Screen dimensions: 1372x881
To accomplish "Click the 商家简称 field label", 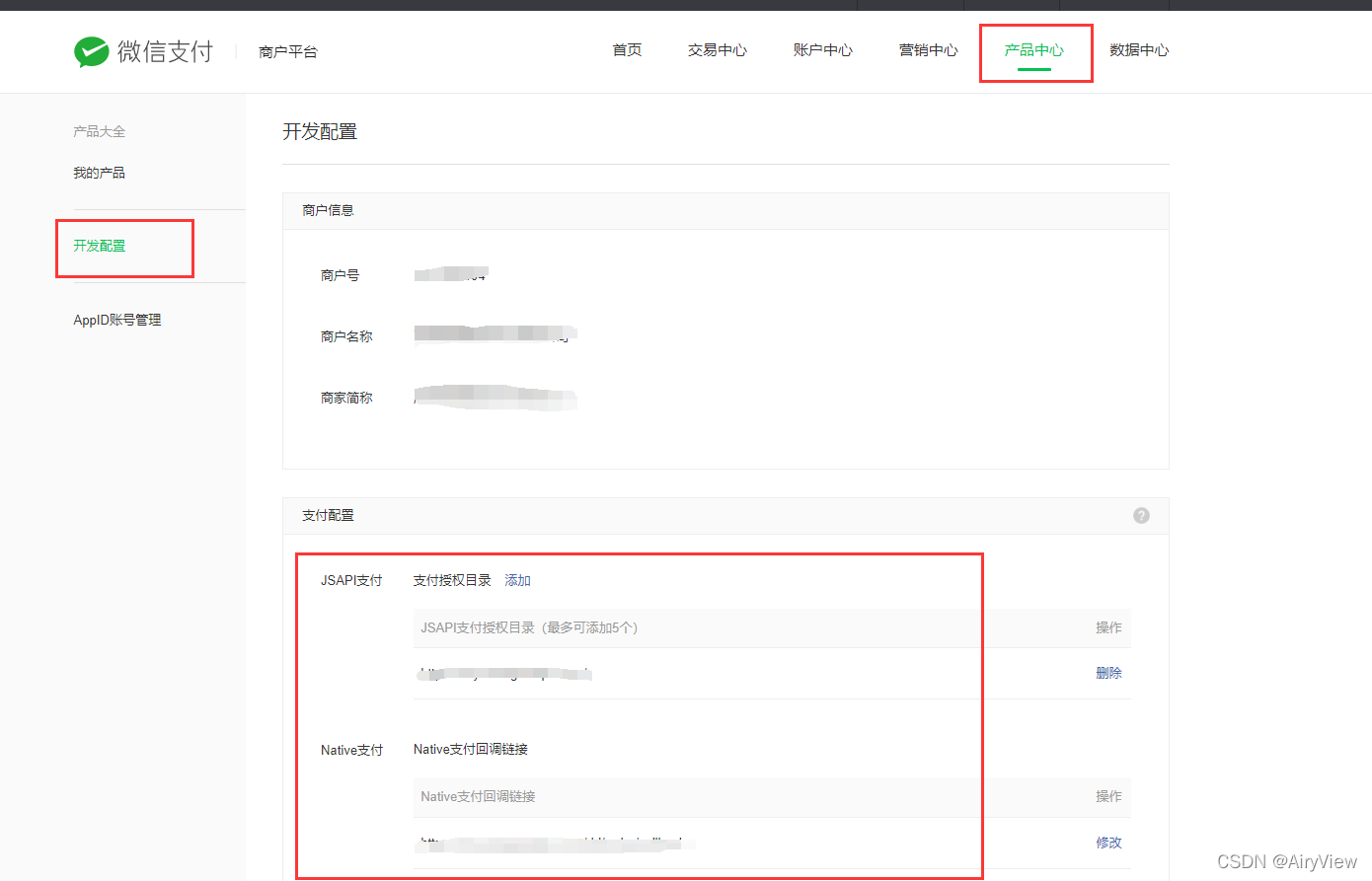I will coord(346,398).
